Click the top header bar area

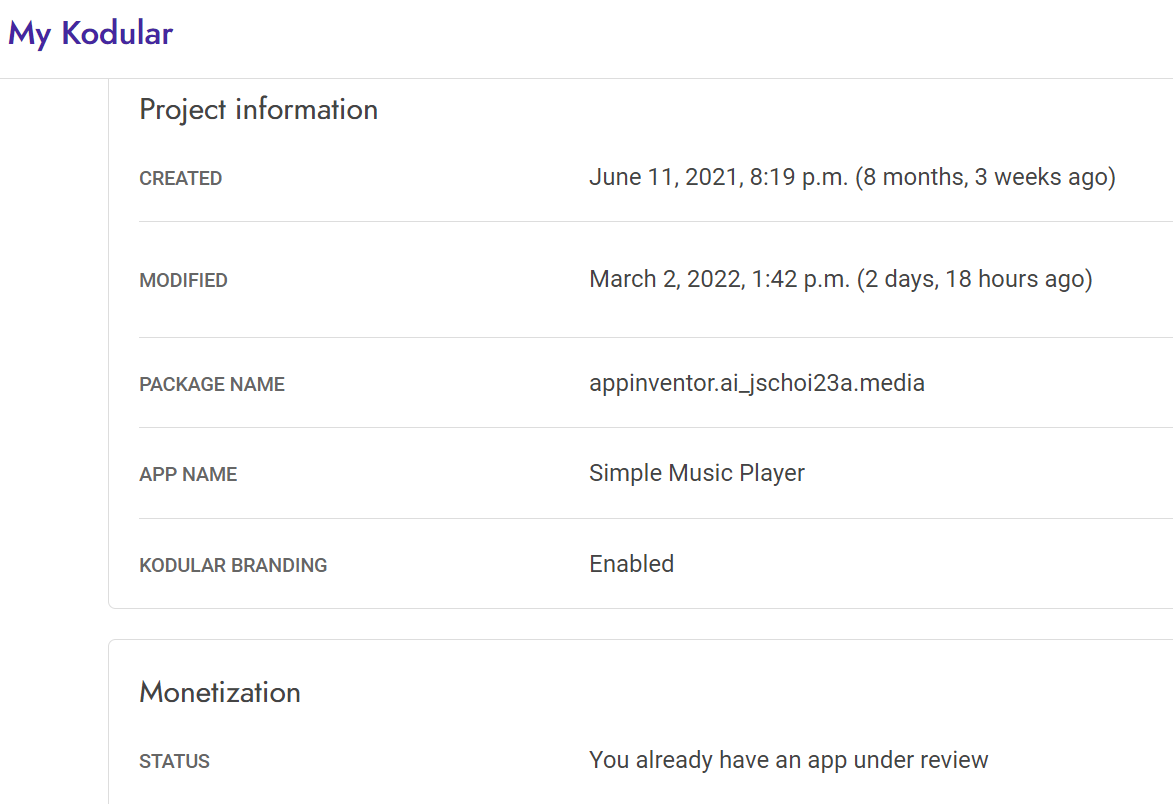(x=586, y=39)
